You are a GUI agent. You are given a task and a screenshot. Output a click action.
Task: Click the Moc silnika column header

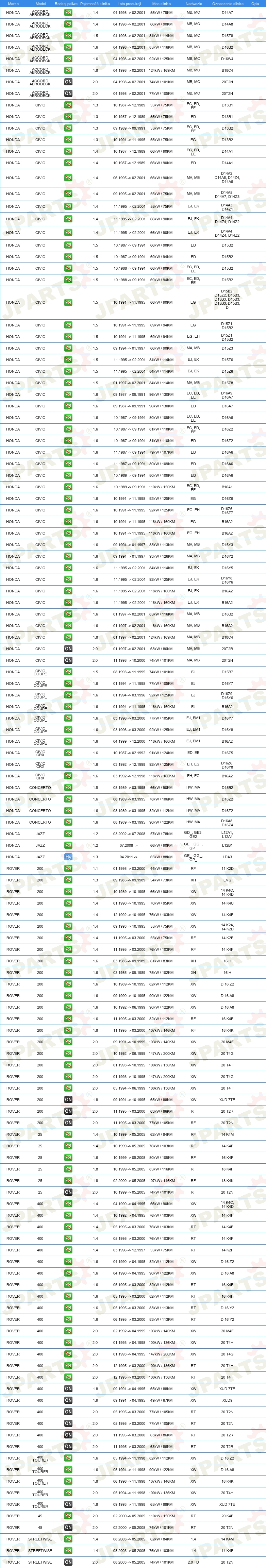(x=161, y=4)
